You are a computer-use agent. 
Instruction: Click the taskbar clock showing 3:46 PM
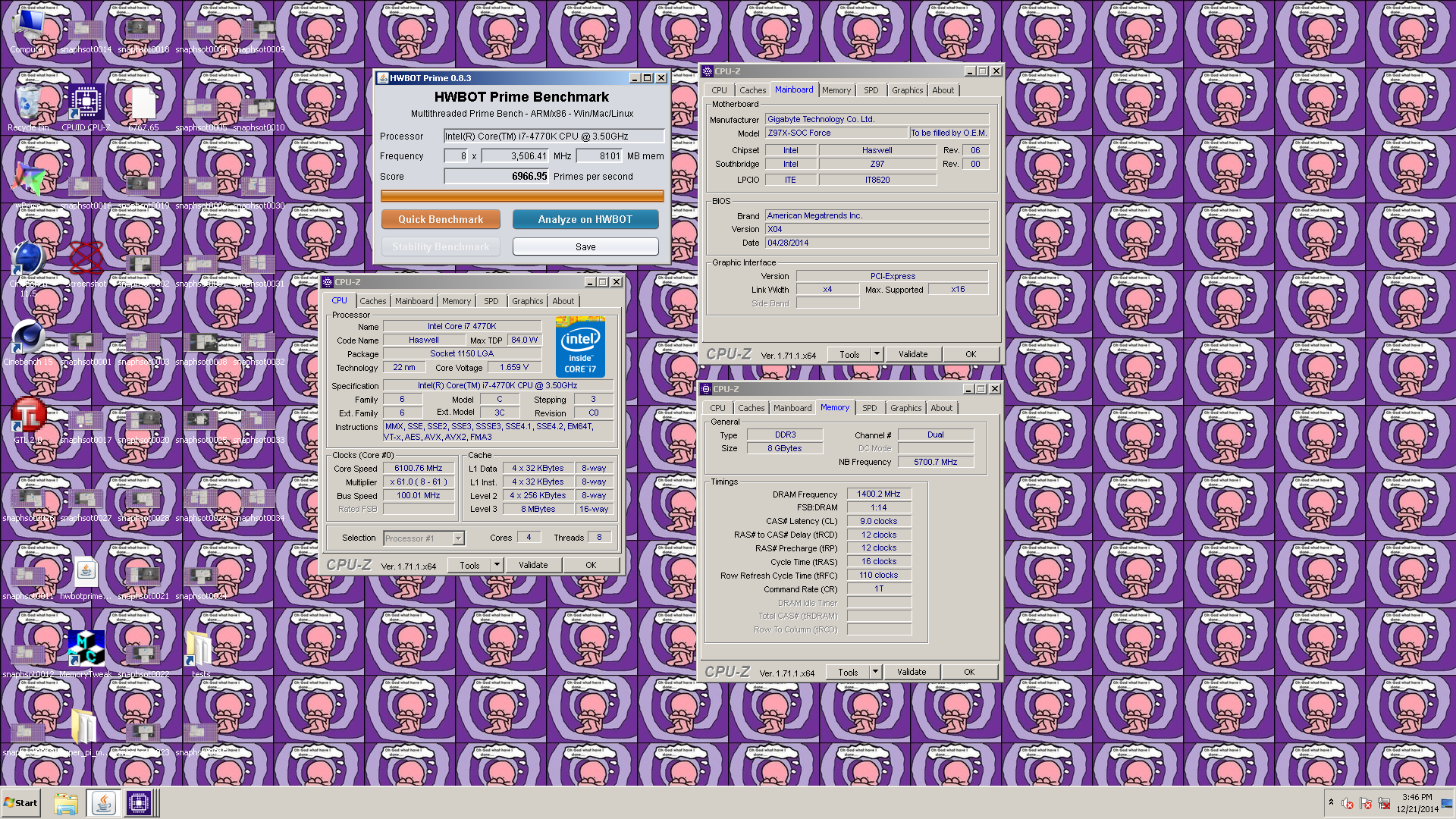1417,803
